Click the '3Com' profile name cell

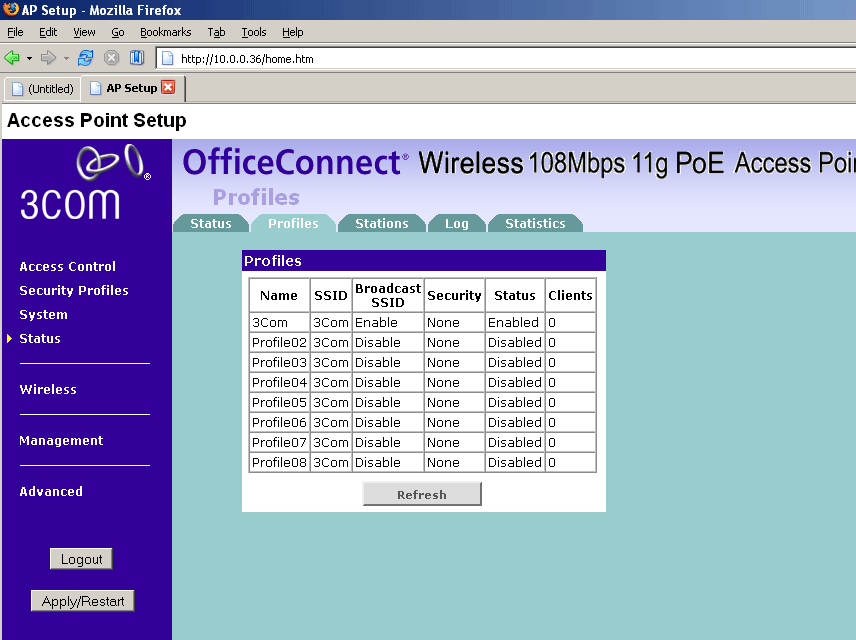[280, 323]
